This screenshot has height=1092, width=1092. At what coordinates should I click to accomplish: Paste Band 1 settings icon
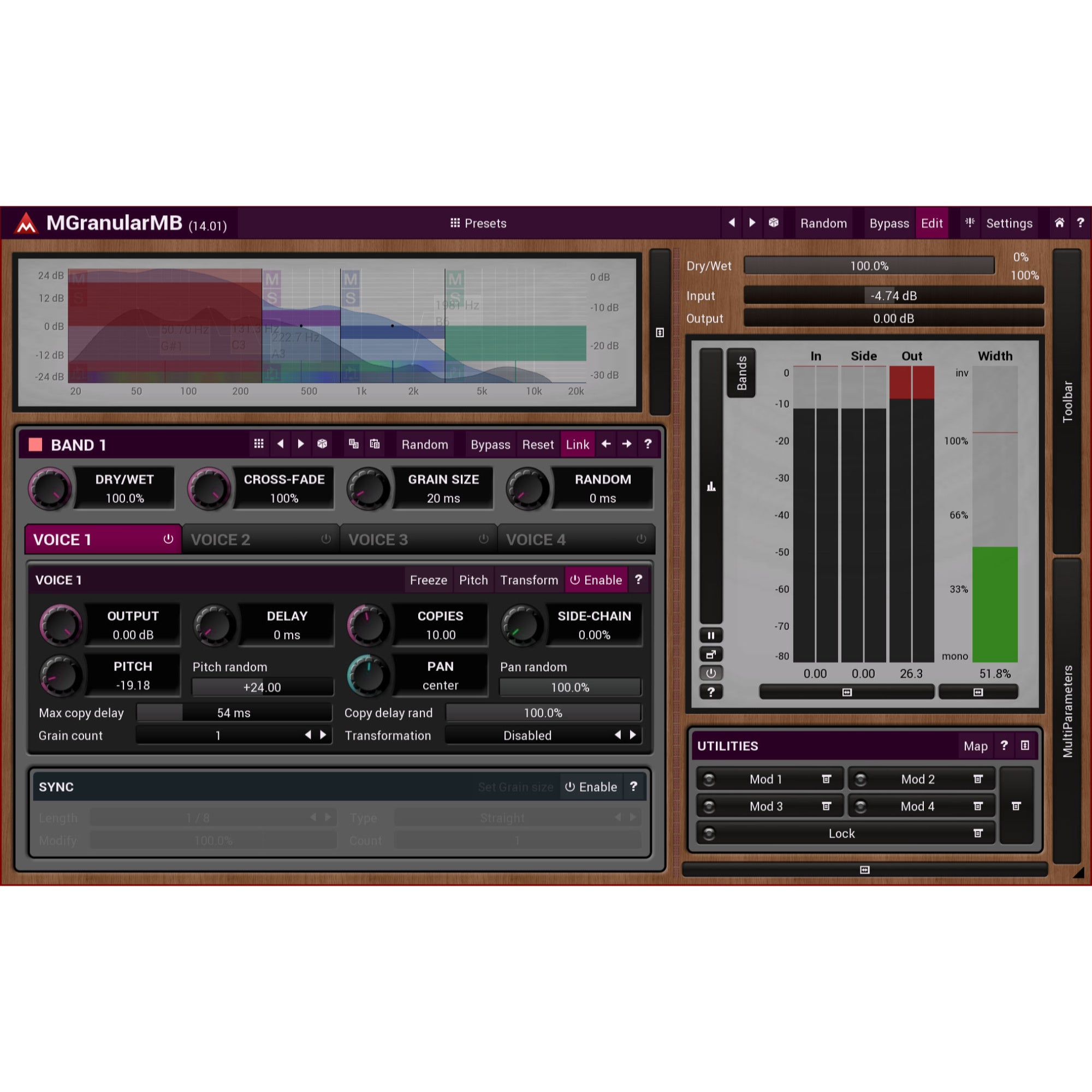pyautogui.click(x=375, y=444)
